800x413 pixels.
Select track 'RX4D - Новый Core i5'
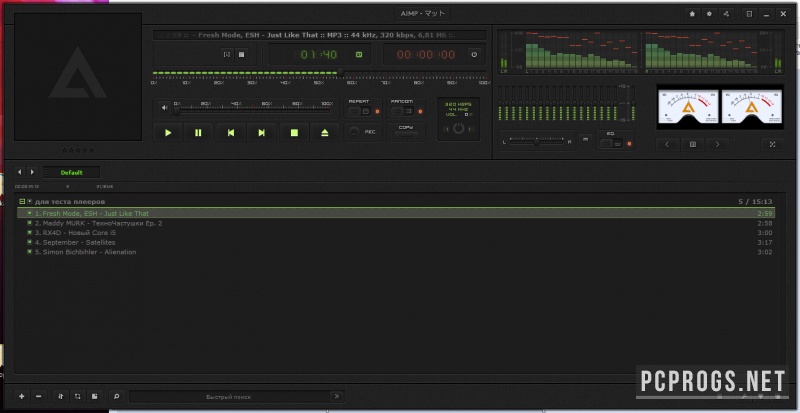[396, 233]
